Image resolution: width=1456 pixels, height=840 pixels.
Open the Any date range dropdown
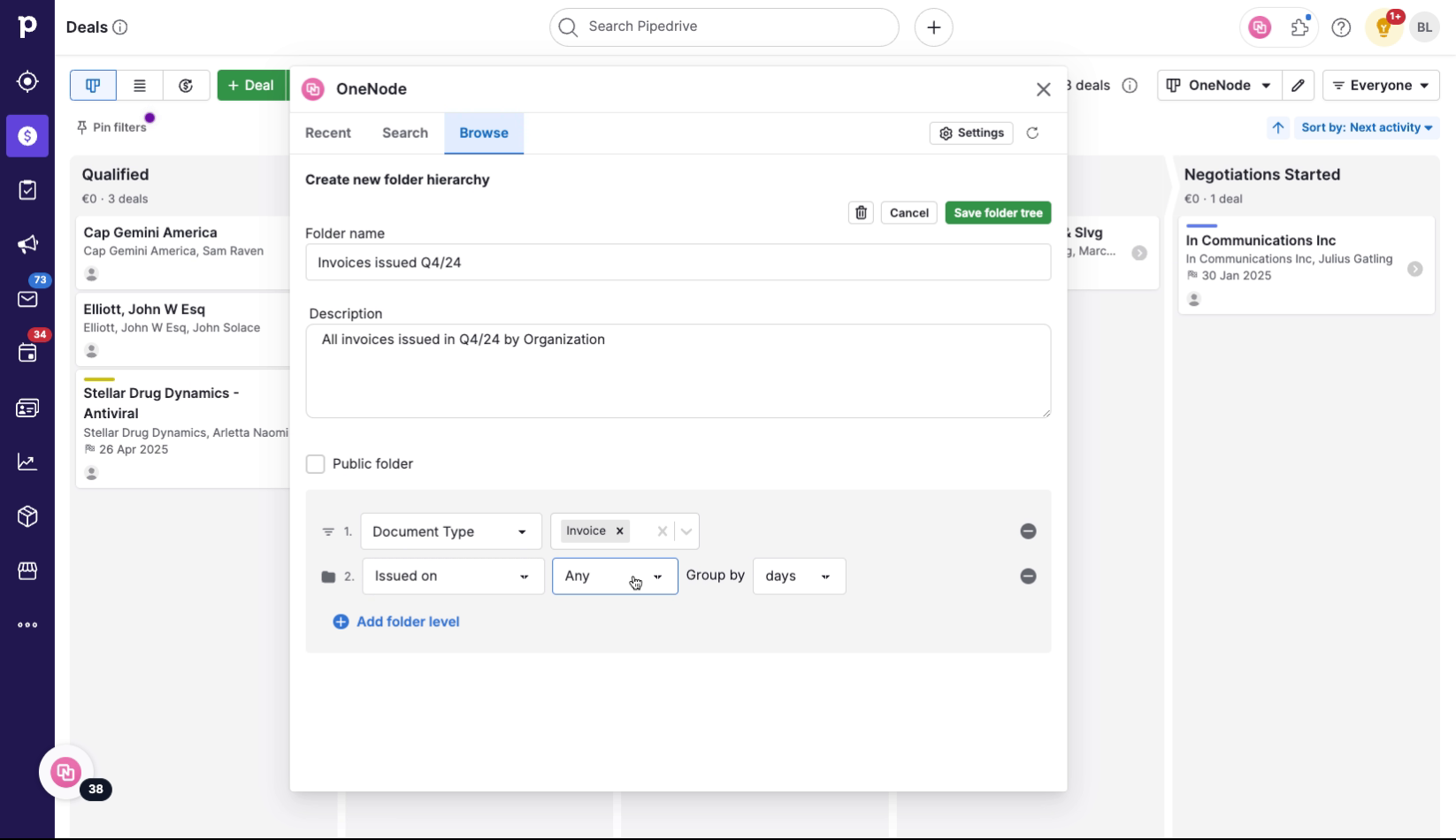pyautogui.click(x=615, y=577)
